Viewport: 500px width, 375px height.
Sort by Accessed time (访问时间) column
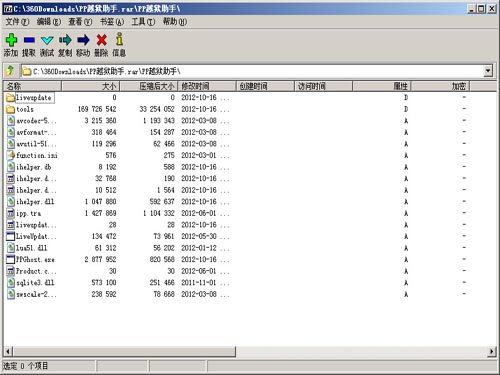tap(323, 86)
